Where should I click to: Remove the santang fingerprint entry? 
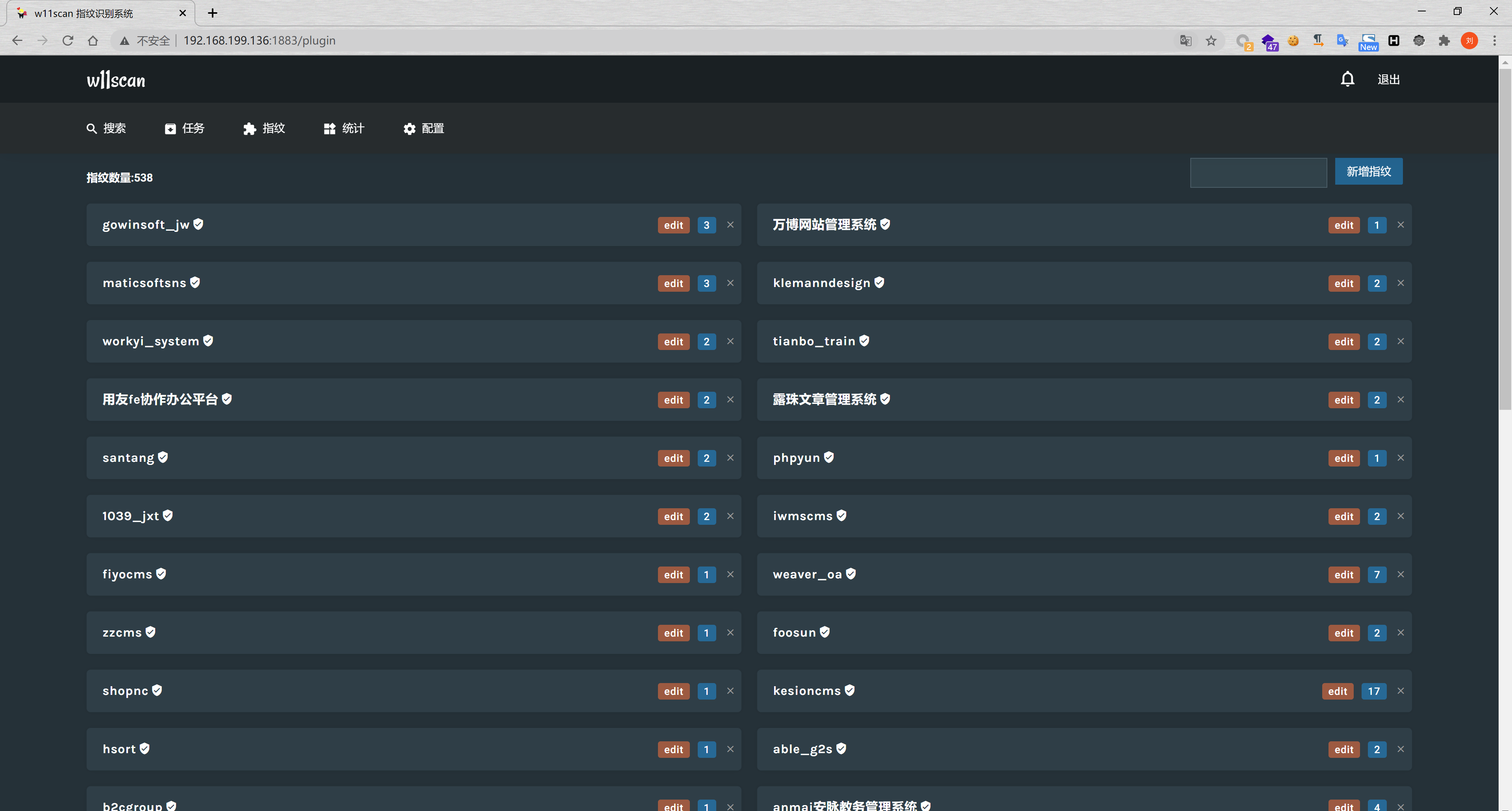[730, 458]
